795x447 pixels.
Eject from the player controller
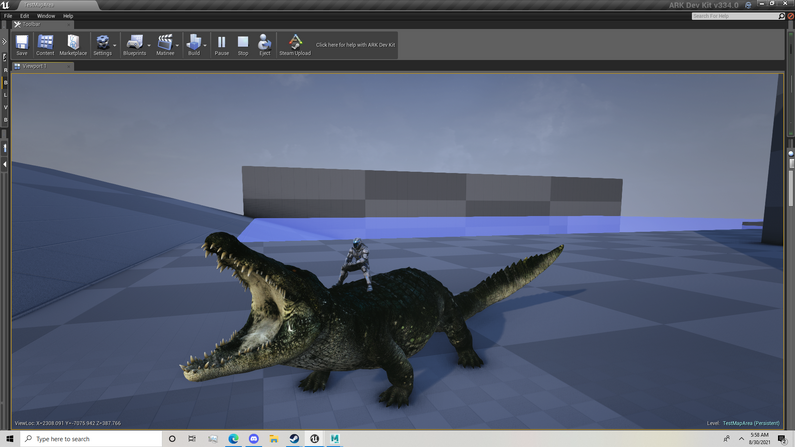coord(265,45)
